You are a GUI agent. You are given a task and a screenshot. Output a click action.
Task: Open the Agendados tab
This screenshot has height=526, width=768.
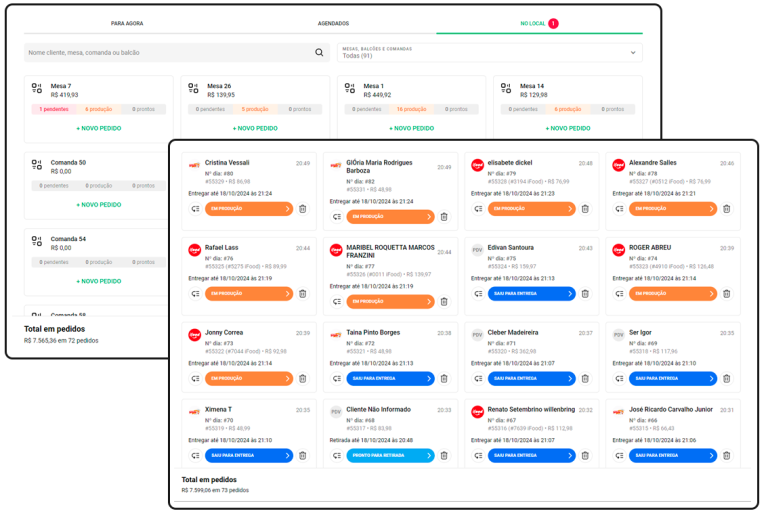(333, 23)
